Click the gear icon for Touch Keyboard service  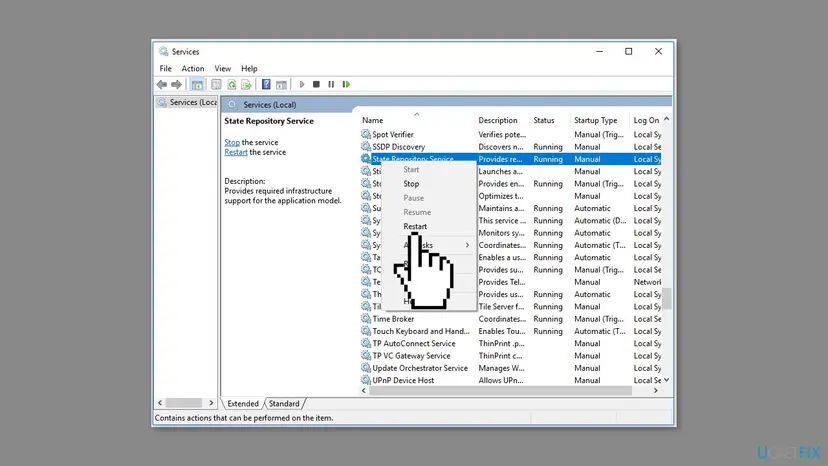coord(365,331)
